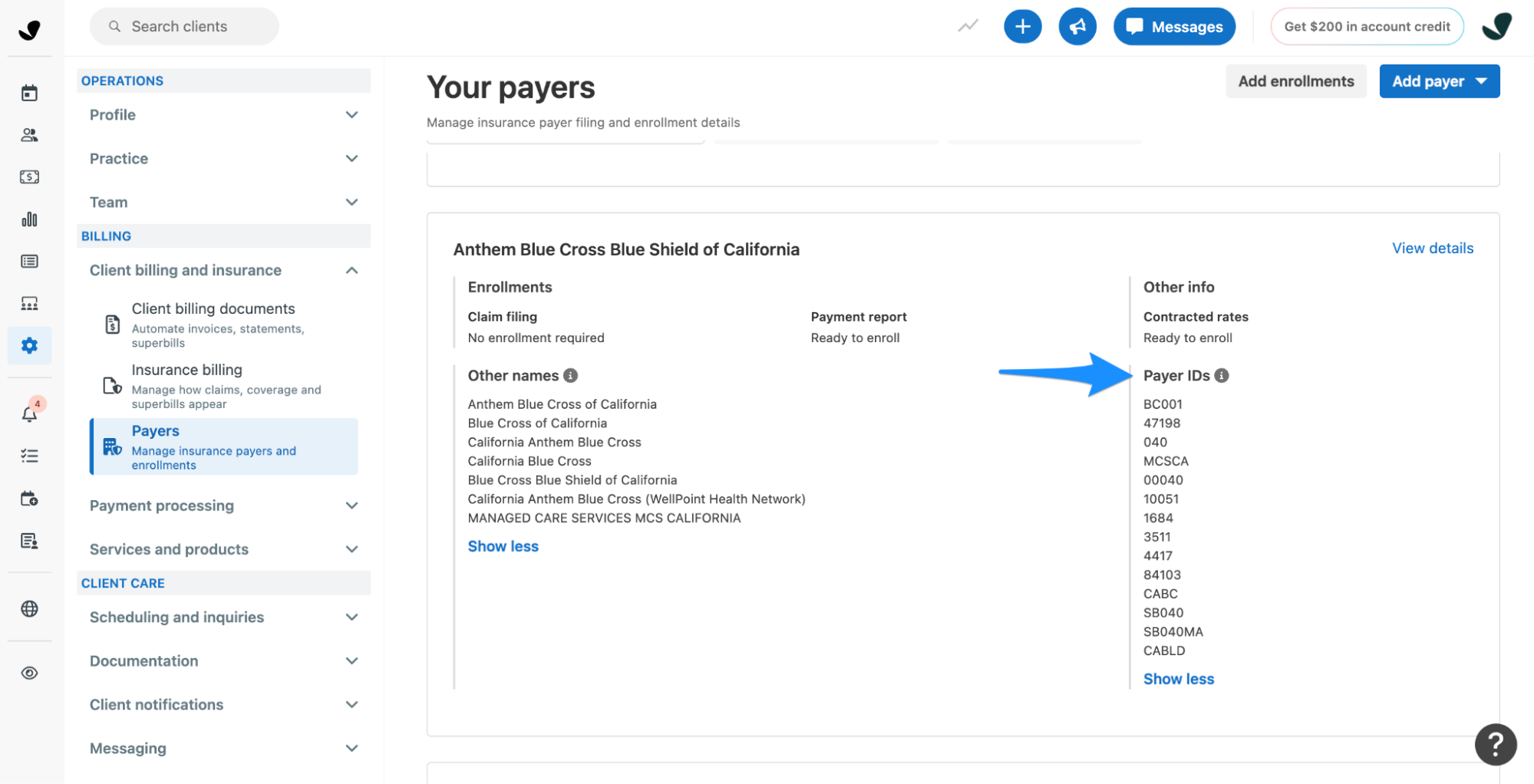Click Show less under Payer IDs
Viewport: 1534px width, 784px height.
(1178, 680)
